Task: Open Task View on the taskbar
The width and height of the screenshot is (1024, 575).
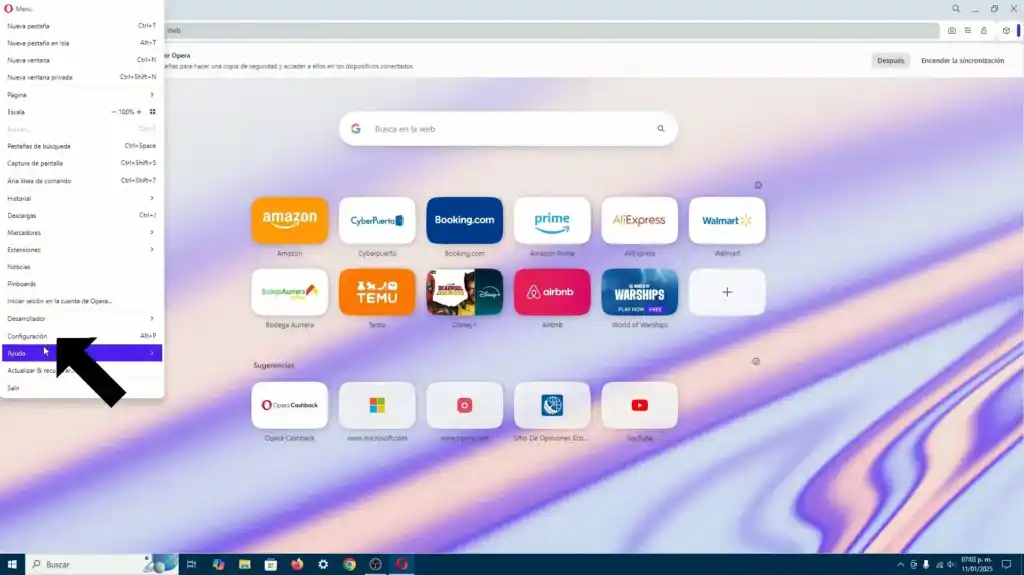Action: click(x=191, y=565)
